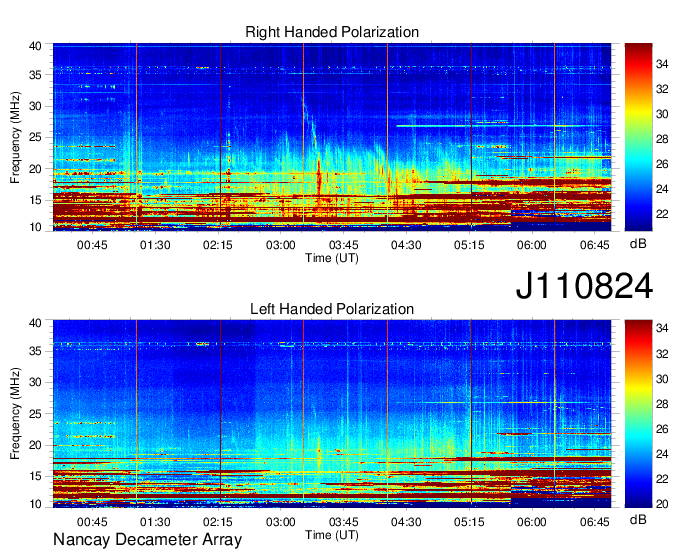
Task: Click the 30 MHz tick on Right Handed plot
Action: (35, 106)
